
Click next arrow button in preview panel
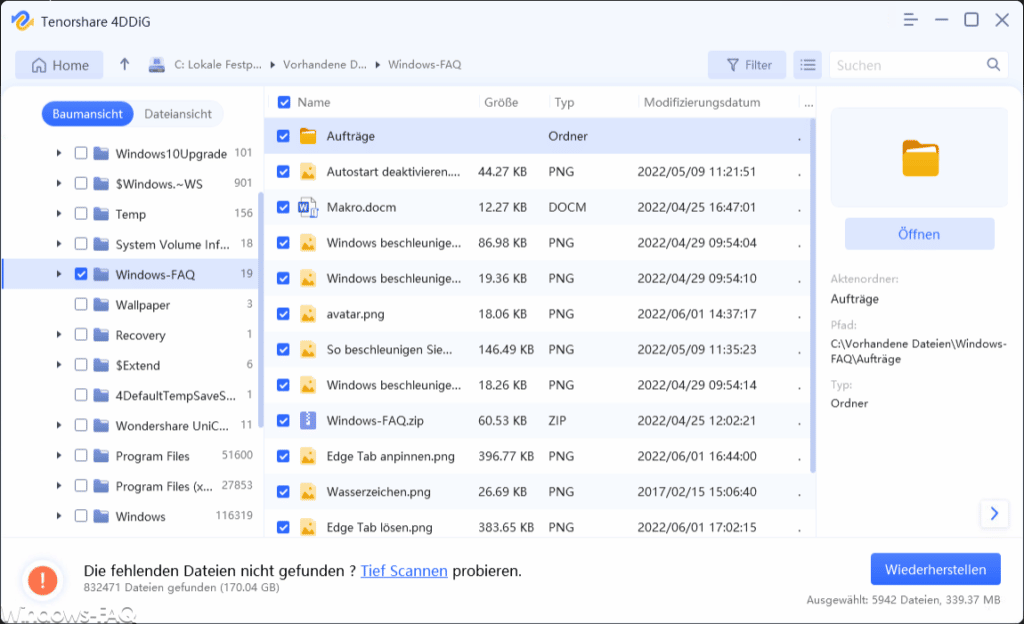tap(994, 514)
